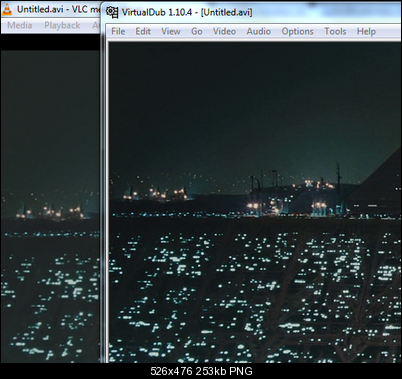The height and width of the screenshot is (379, 402).
Task: Select the Go menu
Action: click(x=197, y=31)
